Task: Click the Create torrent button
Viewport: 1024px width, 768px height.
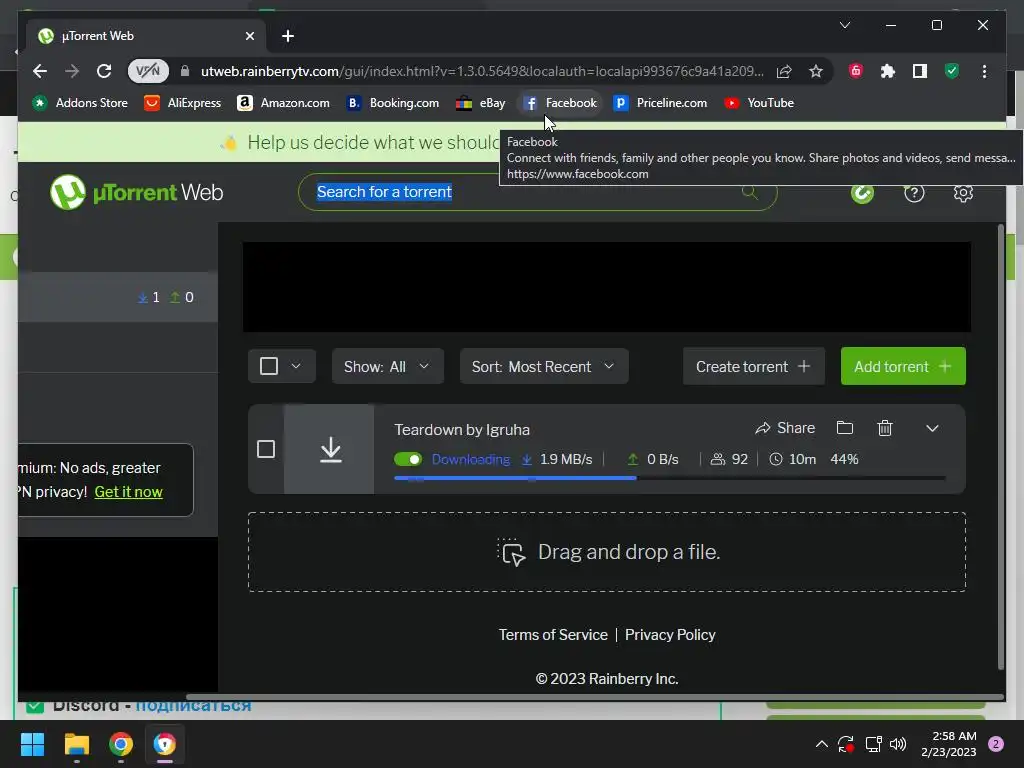Action: 754,366
